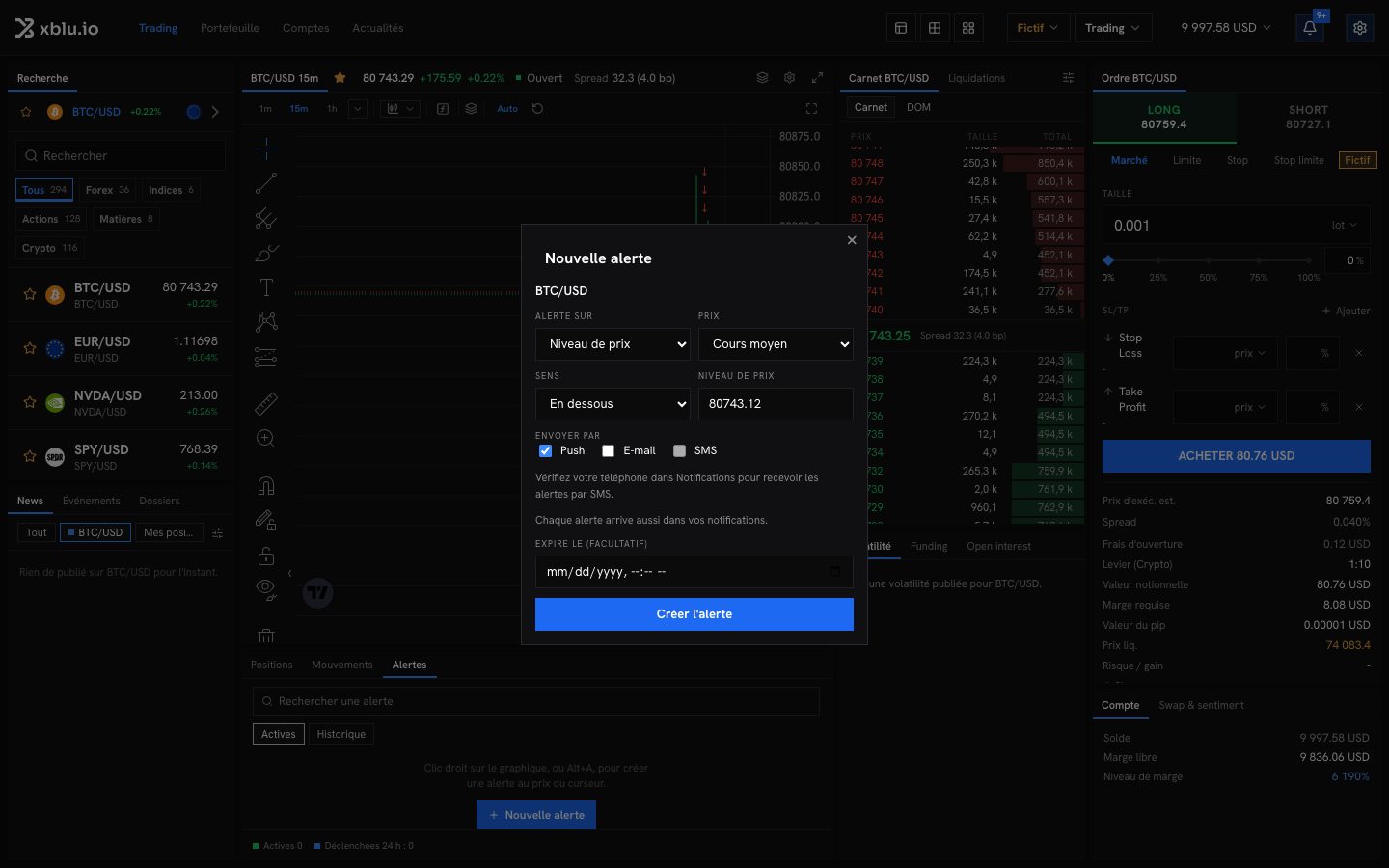Open the Cours moyen price dropdown

tap(776, 344)
